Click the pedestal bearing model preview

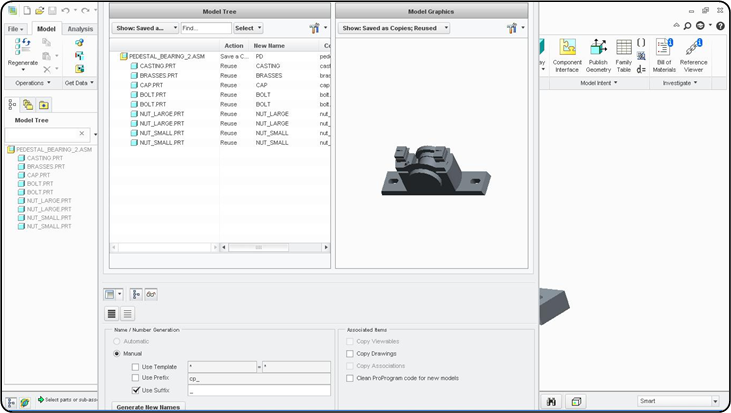tap(435, 171)
